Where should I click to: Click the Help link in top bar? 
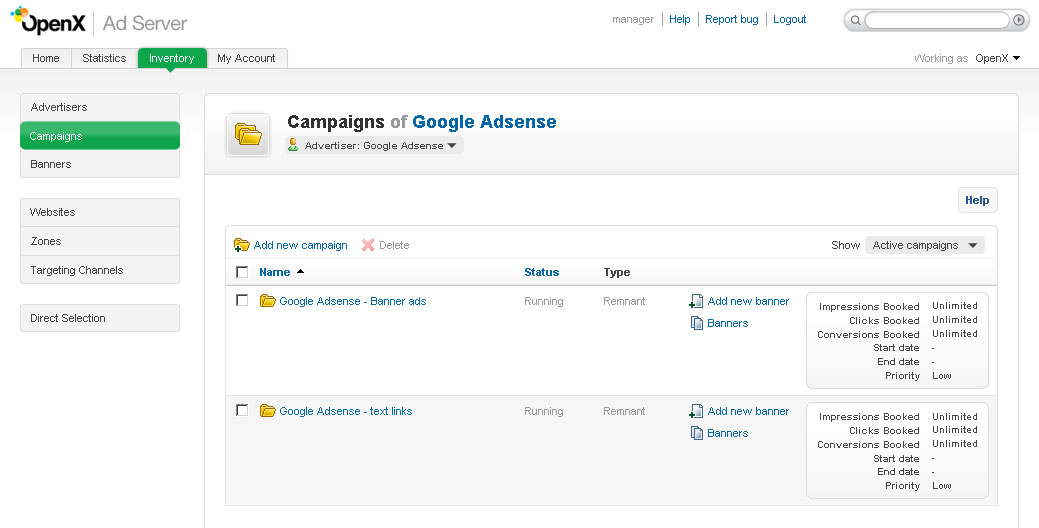[679, 19]
